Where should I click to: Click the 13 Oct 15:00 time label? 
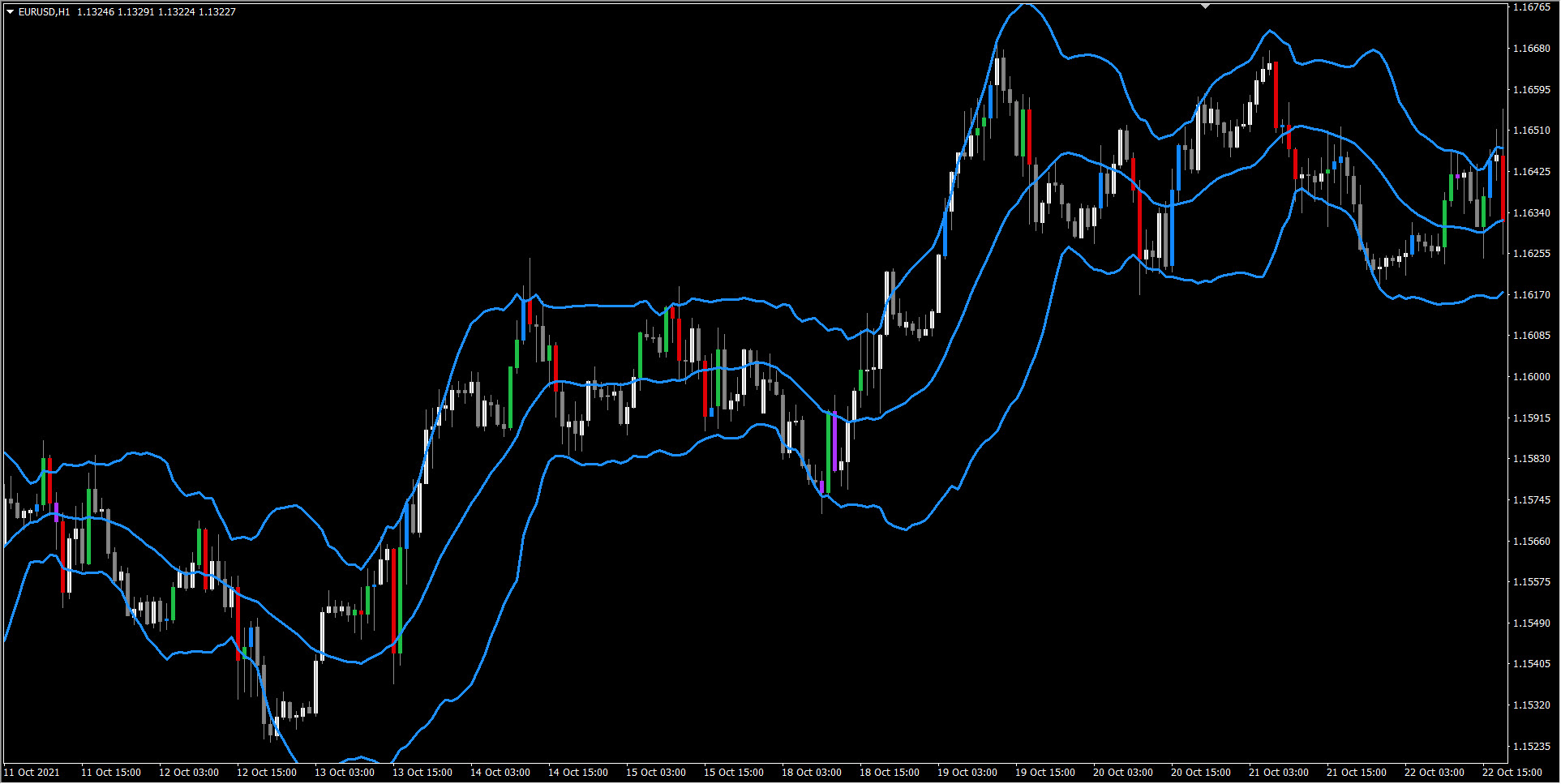coord(422,773)
